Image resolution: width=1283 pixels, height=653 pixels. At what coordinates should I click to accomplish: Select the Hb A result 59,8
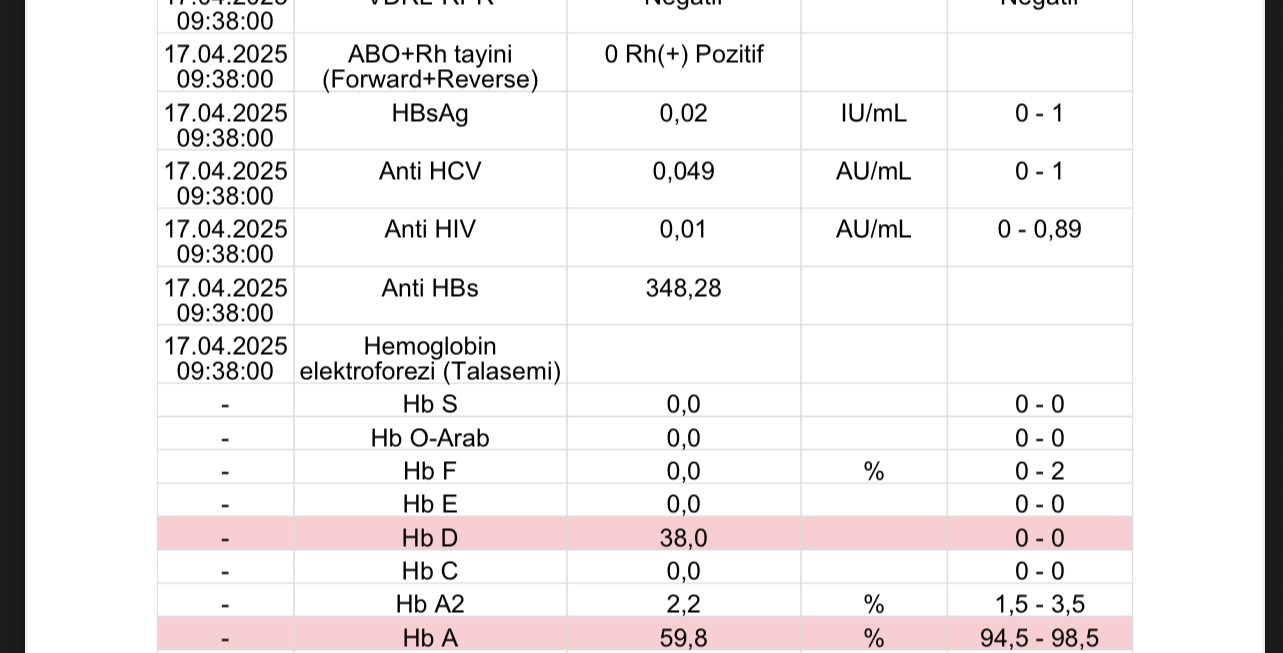point(684,638)
